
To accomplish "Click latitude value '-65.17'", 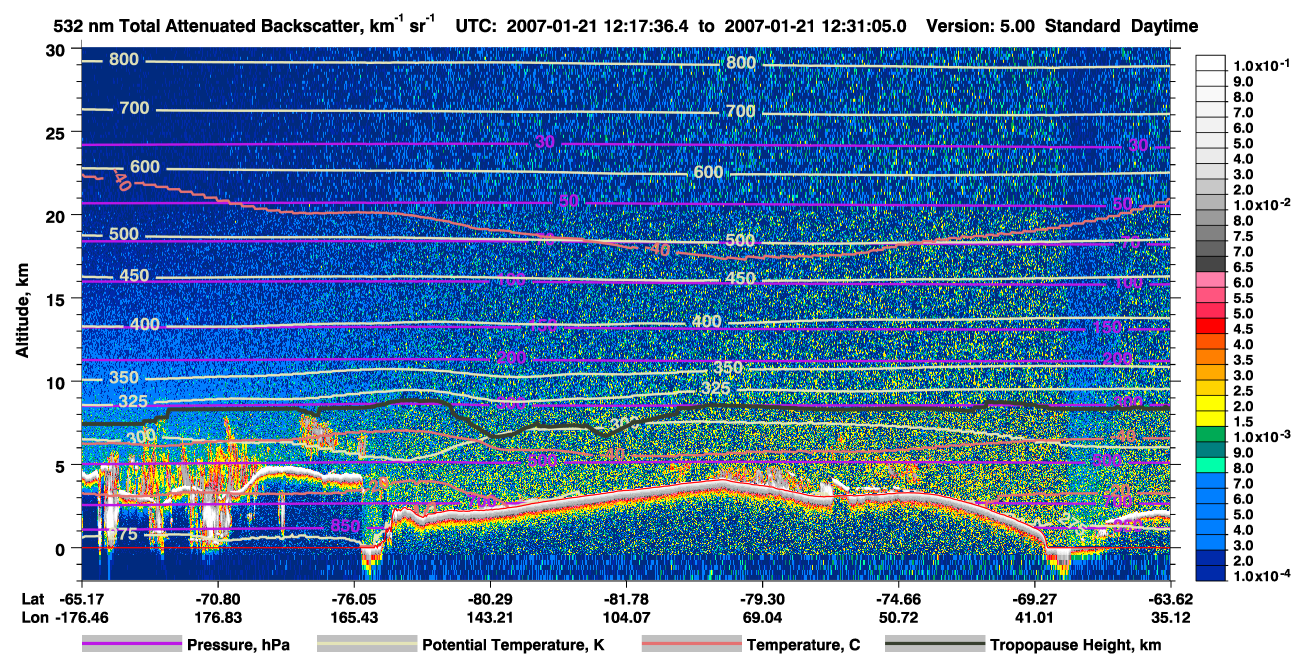I will 81,599.
